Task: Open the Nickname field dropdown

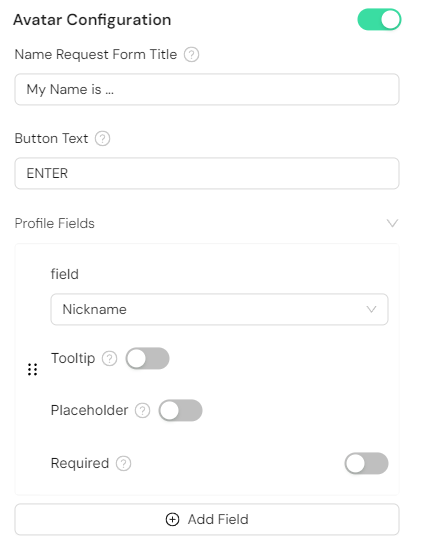Action: [x=219, y=309]
